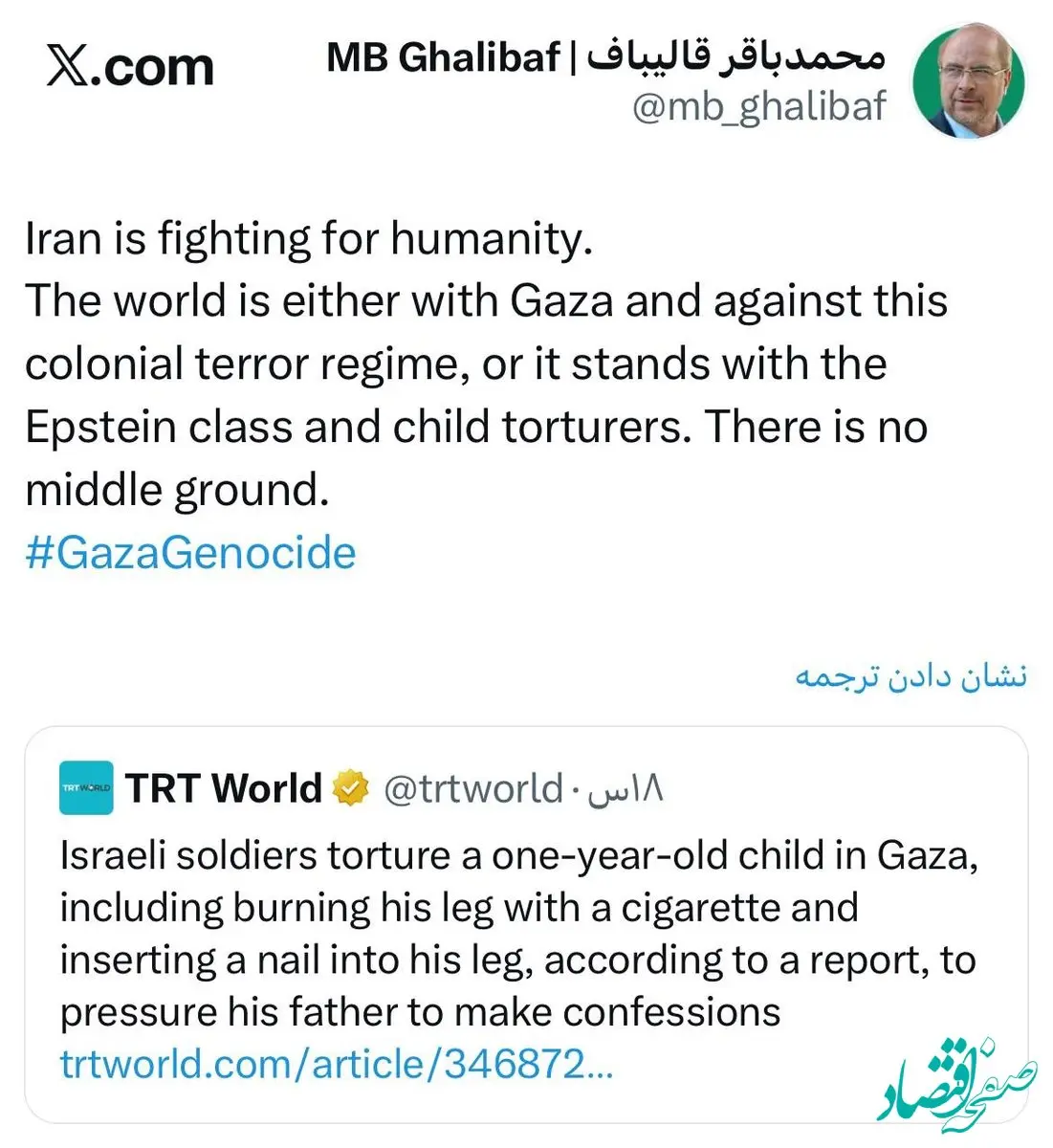Viewport: 1053px width, 1148px height.
Task: Click the "Iran is fighting for humanity" line
Action: click(309, 238)
